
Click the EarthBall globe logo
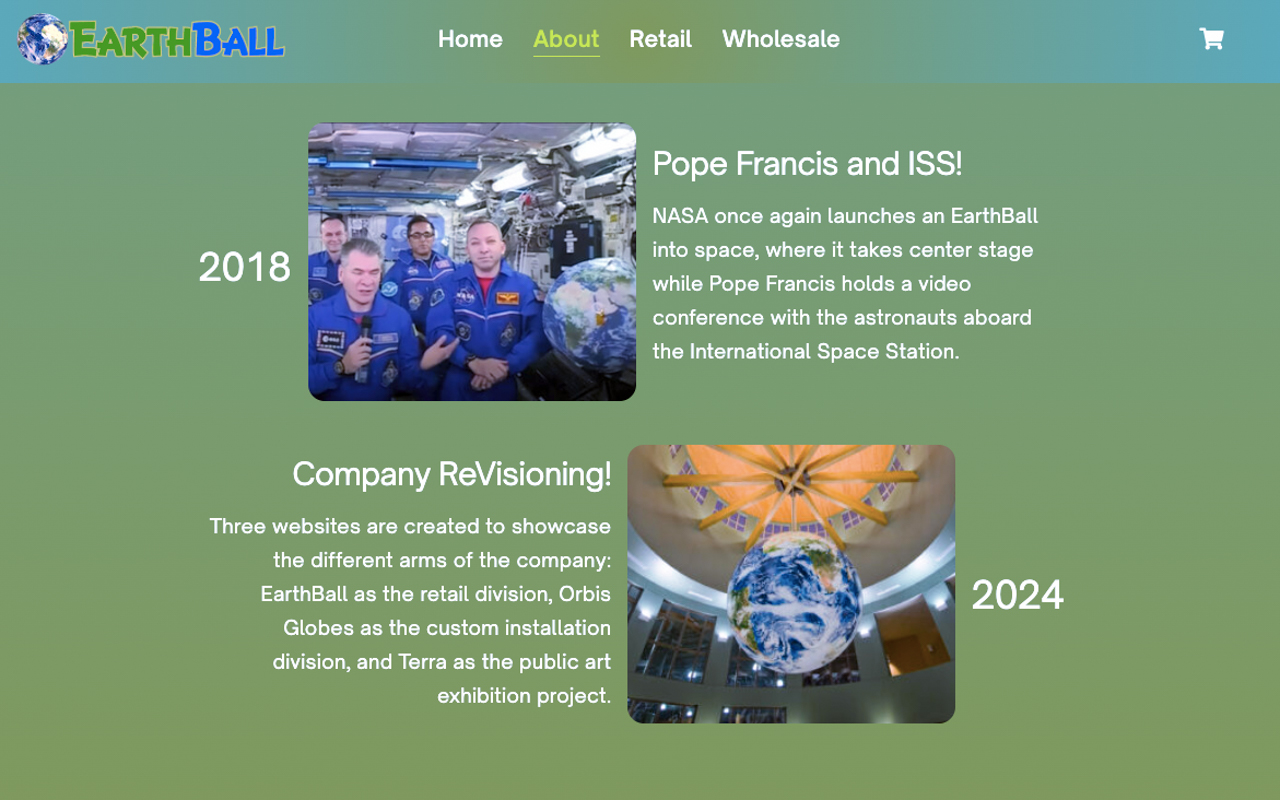pos(151,39)
